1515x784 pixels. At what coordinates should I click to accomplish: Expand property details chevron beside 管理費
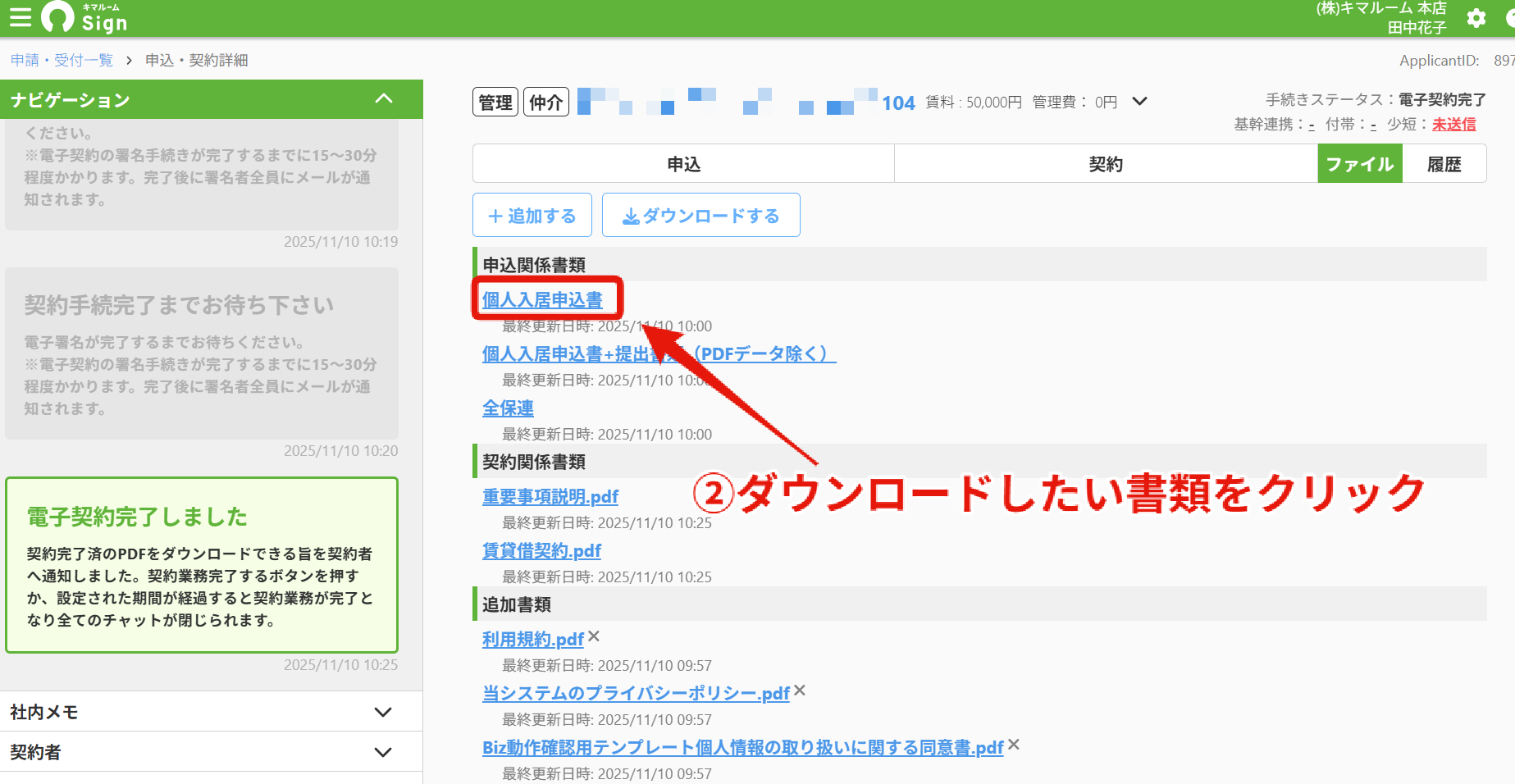point(1139,102)
